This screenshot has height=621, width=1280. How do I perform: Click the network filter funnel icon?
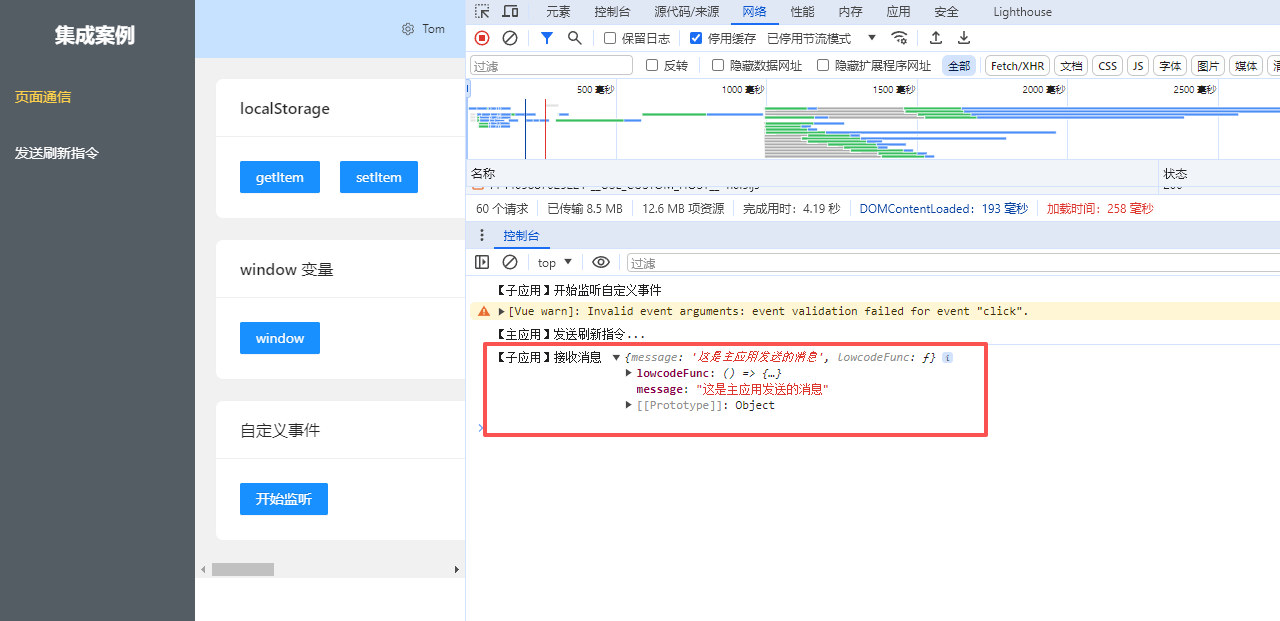click(x=546, y=38)
